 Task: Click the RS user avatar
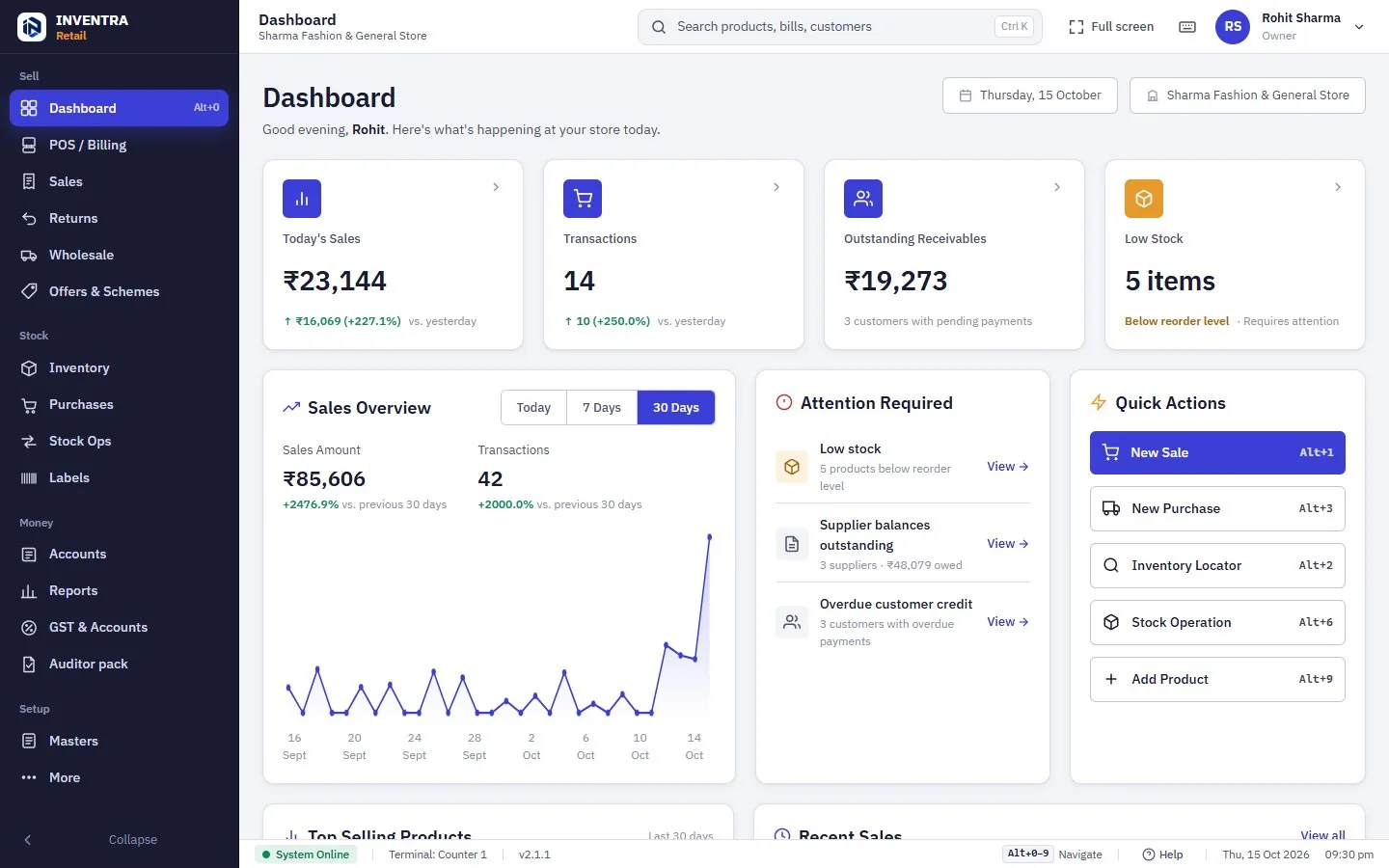[x=1233, y=27]
